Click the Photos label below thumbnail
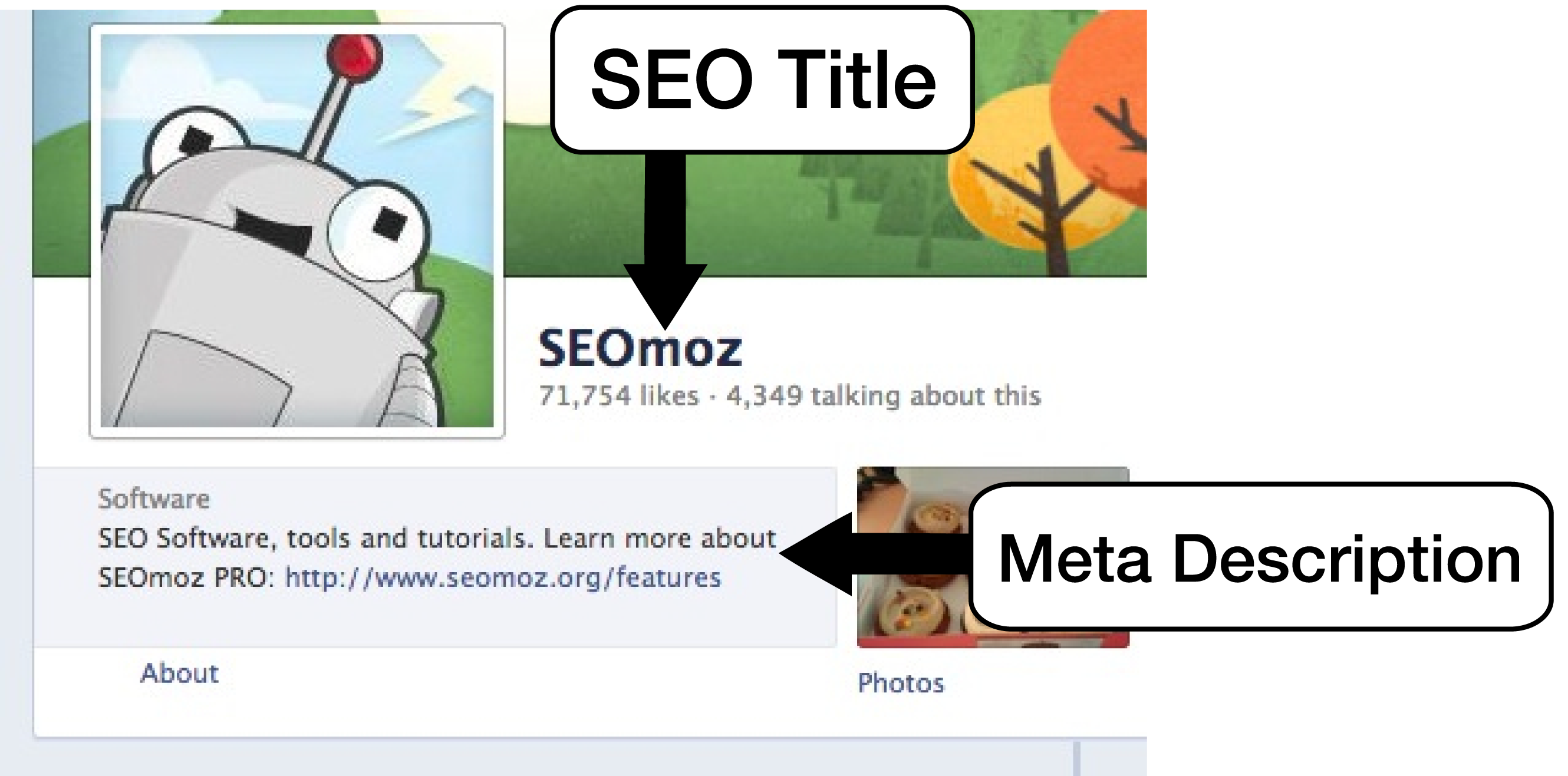Viewport: 1568px width, 776px height. pyautogui.click(x=901, y=683)
